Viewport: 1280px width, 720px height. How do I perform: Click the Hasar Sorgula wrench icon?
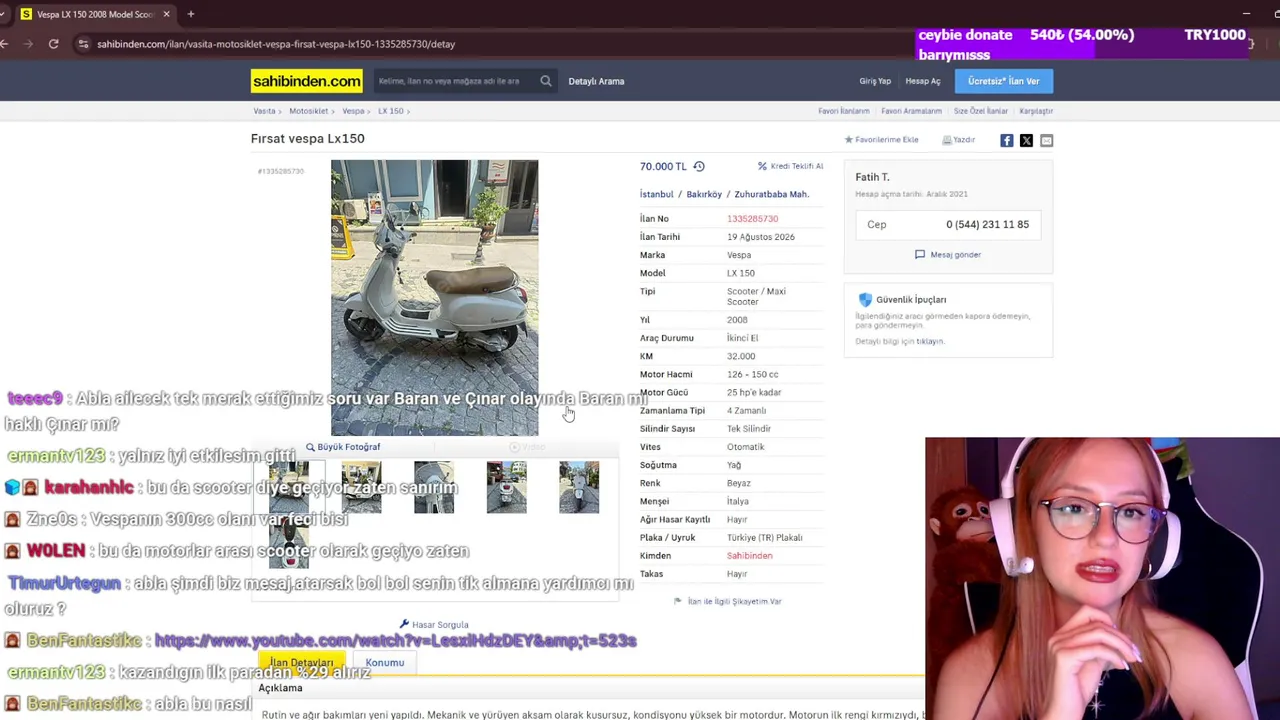click(x=404, y=625)
